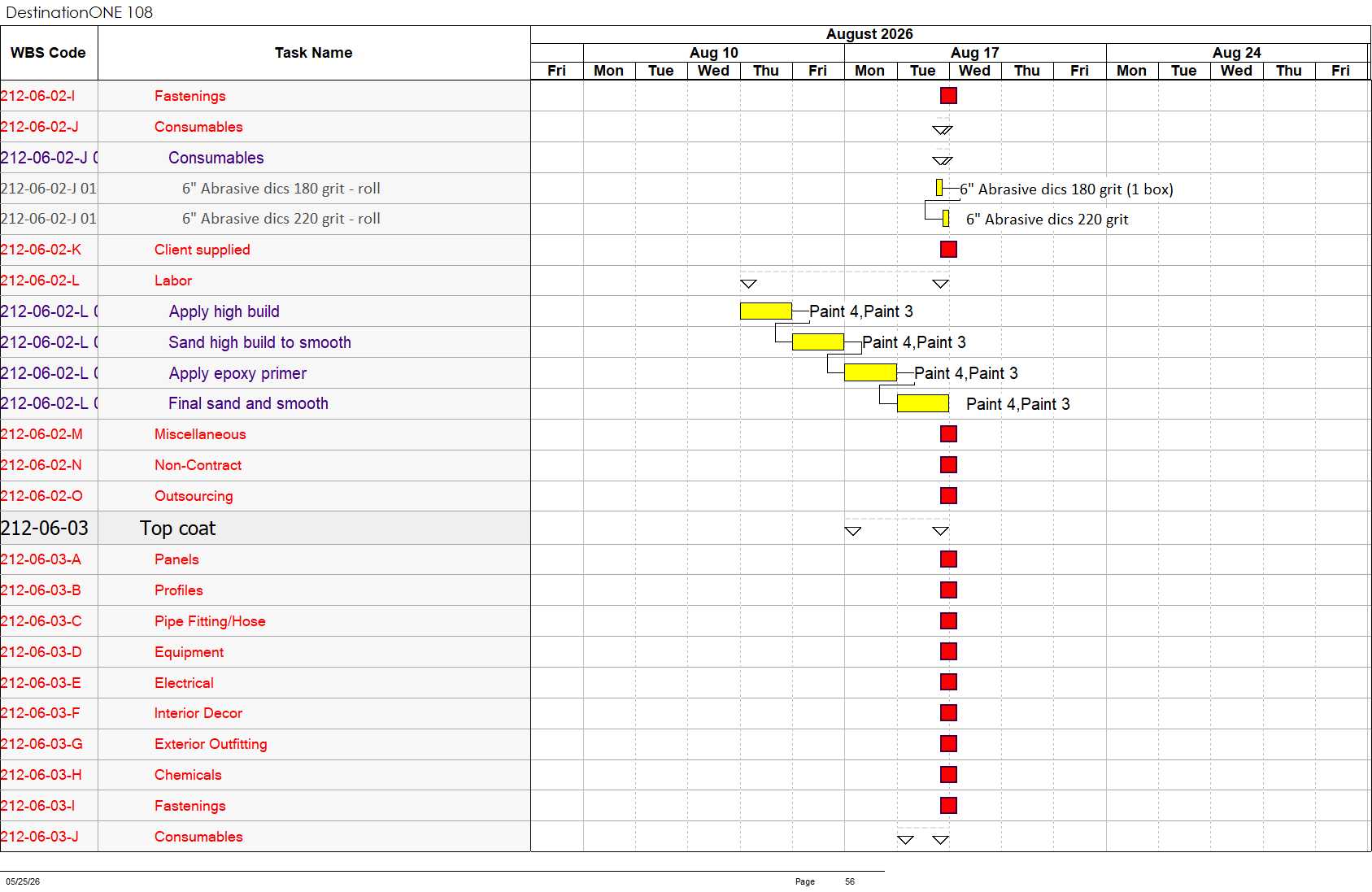The height and width of the screenshot is (892, 1372).
Task: Click the Top coat summary start triangle
Action: pyautogui.click(x=852, y=531)
